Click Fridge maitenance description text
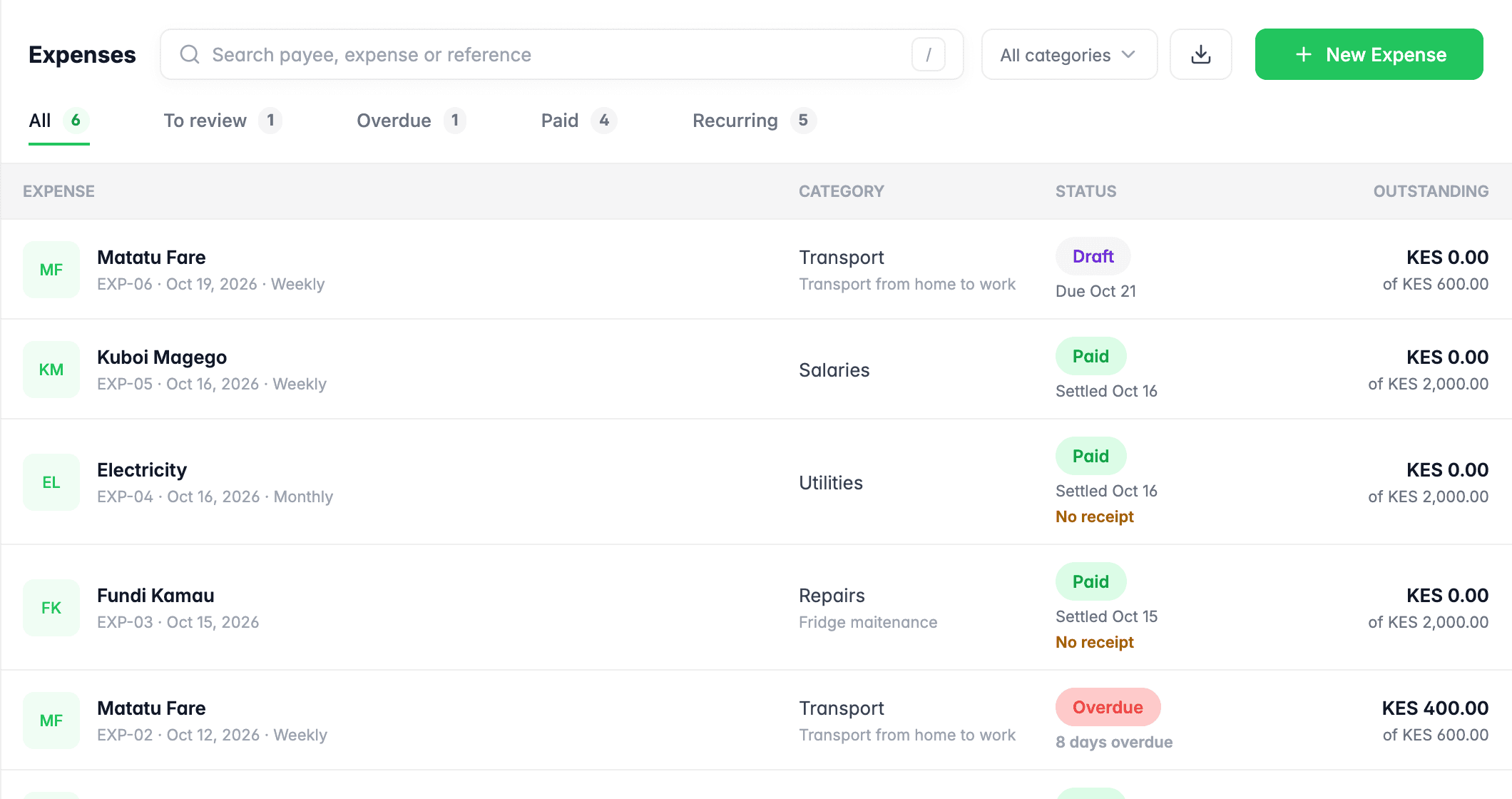This screenshot has height=799, width=1512. click(868, 622)
